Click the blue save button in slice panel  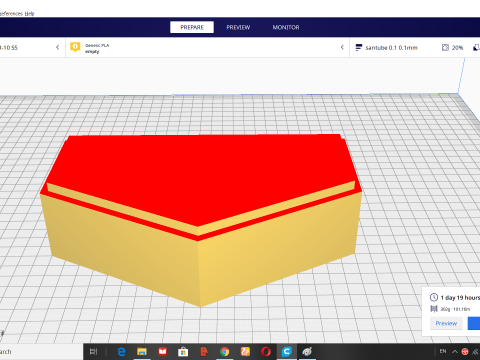point(474,323)
